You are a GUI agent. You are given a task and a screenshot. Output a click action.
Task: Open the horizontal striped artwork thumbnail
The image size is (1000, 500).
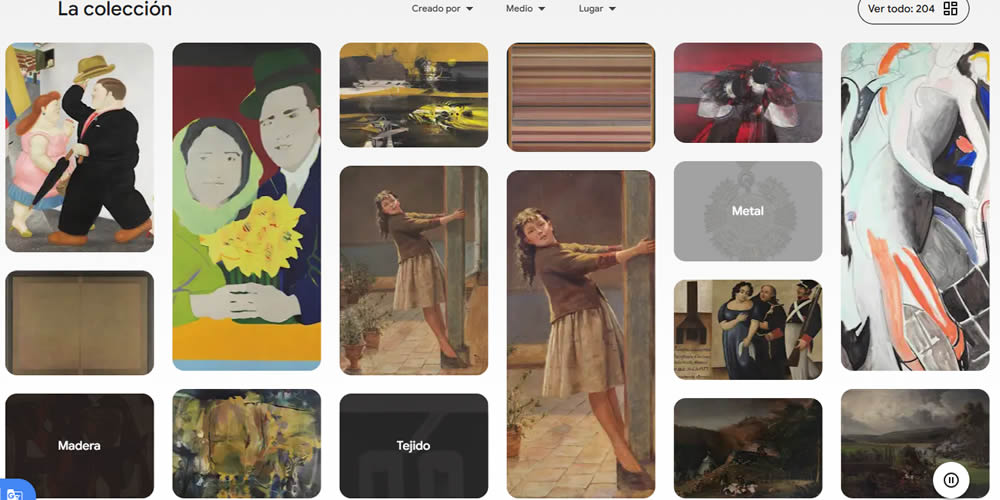pyautogui.click(x=580, y=97)
